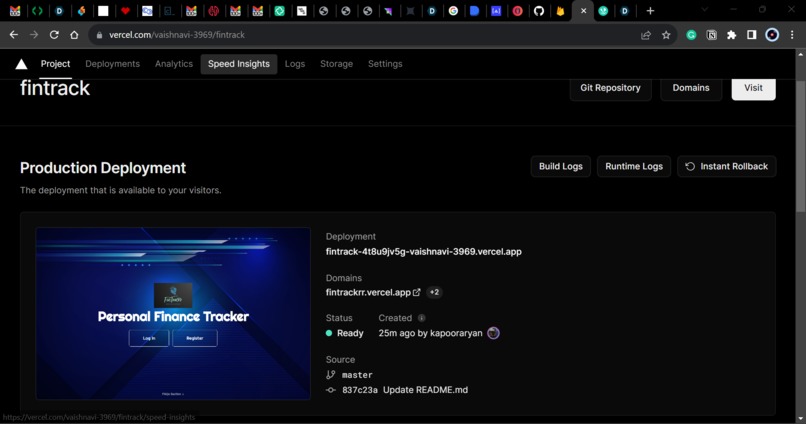806x424 pixels.
Task: Click the fintrack project title
Action: pos(55,88)
